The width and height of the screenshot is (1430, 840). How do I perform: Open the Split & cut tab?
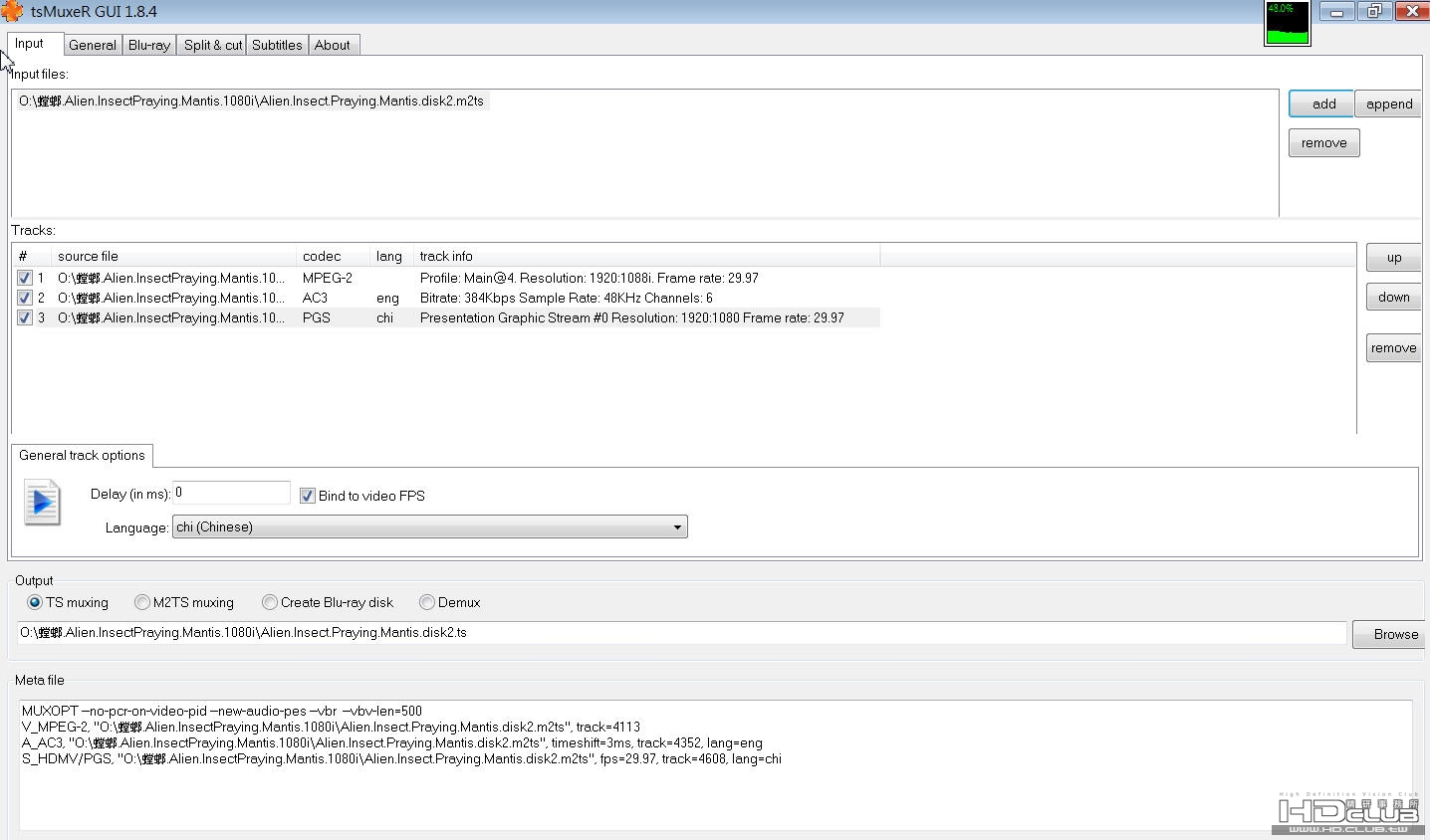213,45
